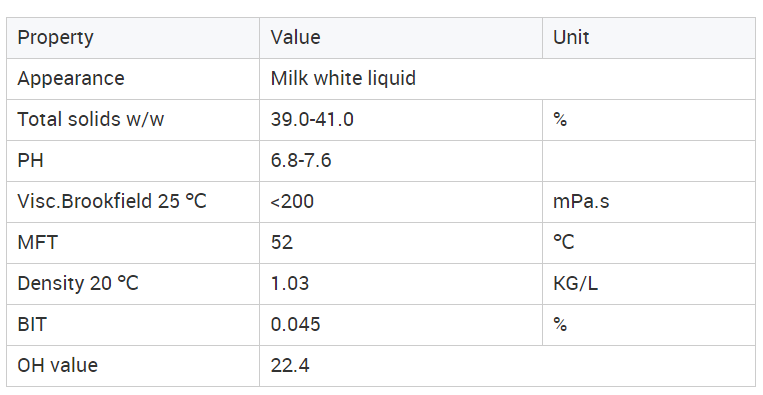763x395 pixels.
Task: Click the 39.0-41.0 value cell
Action: tap(401, 120)
